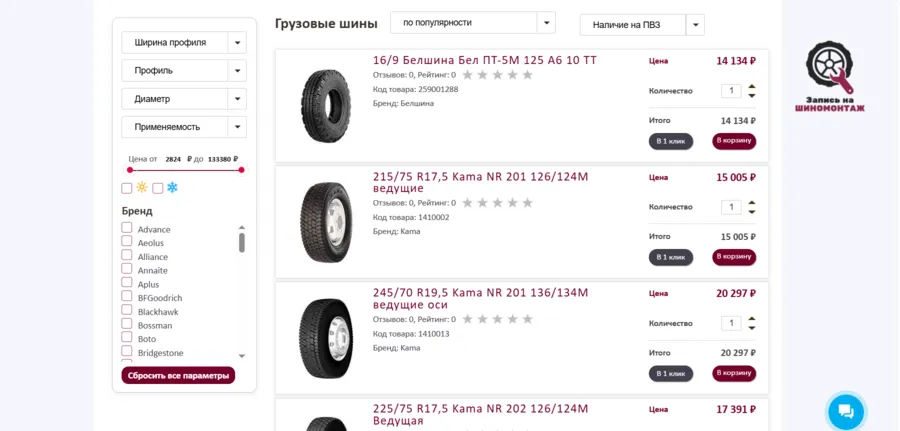Open the Kama 245/70 tire thumbnail image

326,338
